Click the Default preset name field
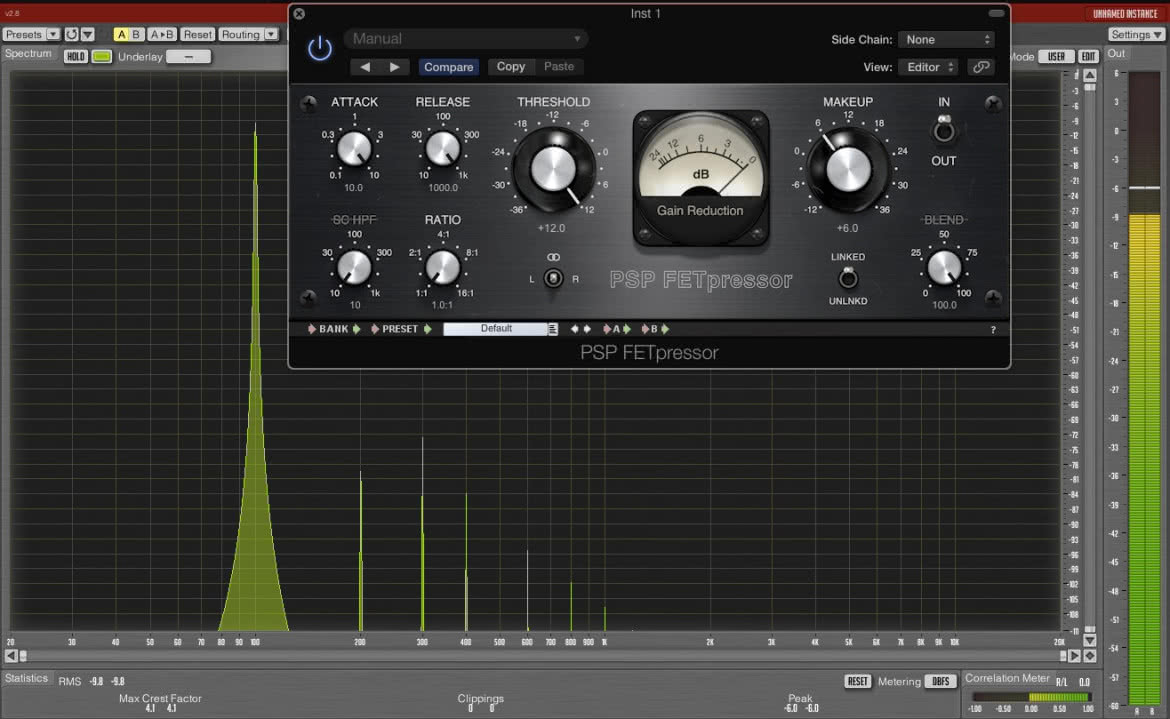This screenshot has width=1170, height=719. (495, 329)
